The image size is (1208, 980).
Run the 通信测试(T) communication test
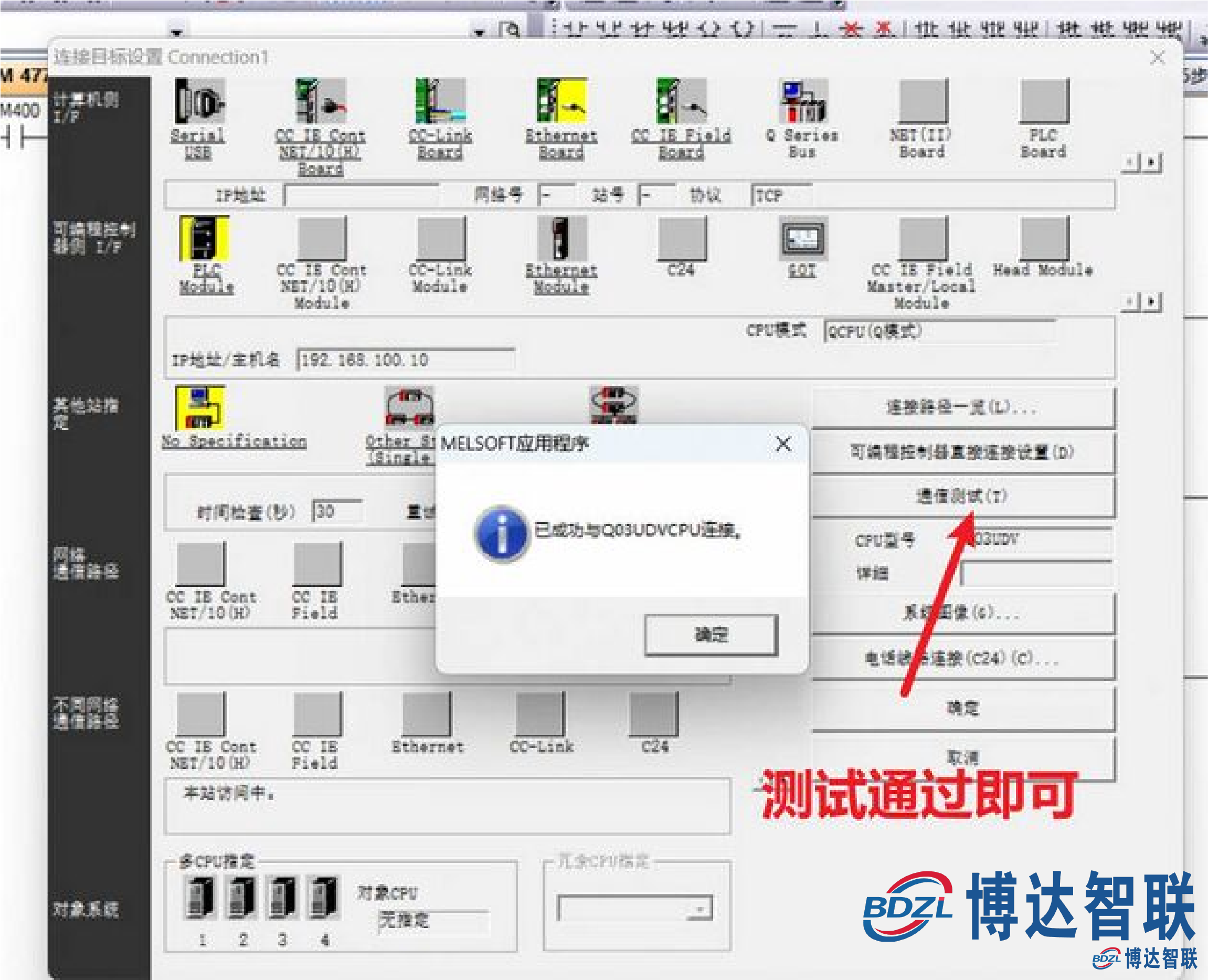[x=962, y=496]
